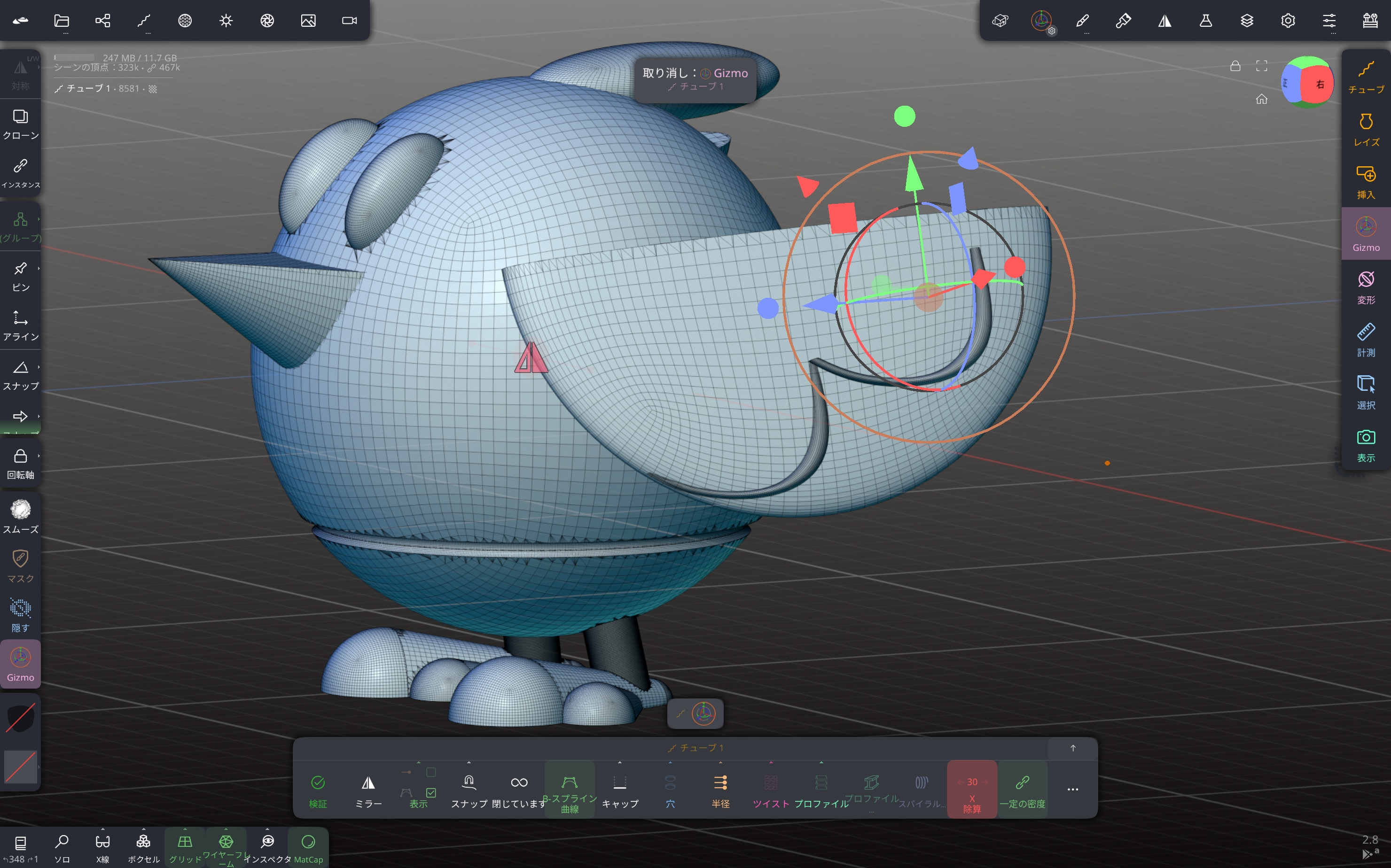Click the black material swatch on left
This screenshot has height=868, width=1391.
pos(21,718)
